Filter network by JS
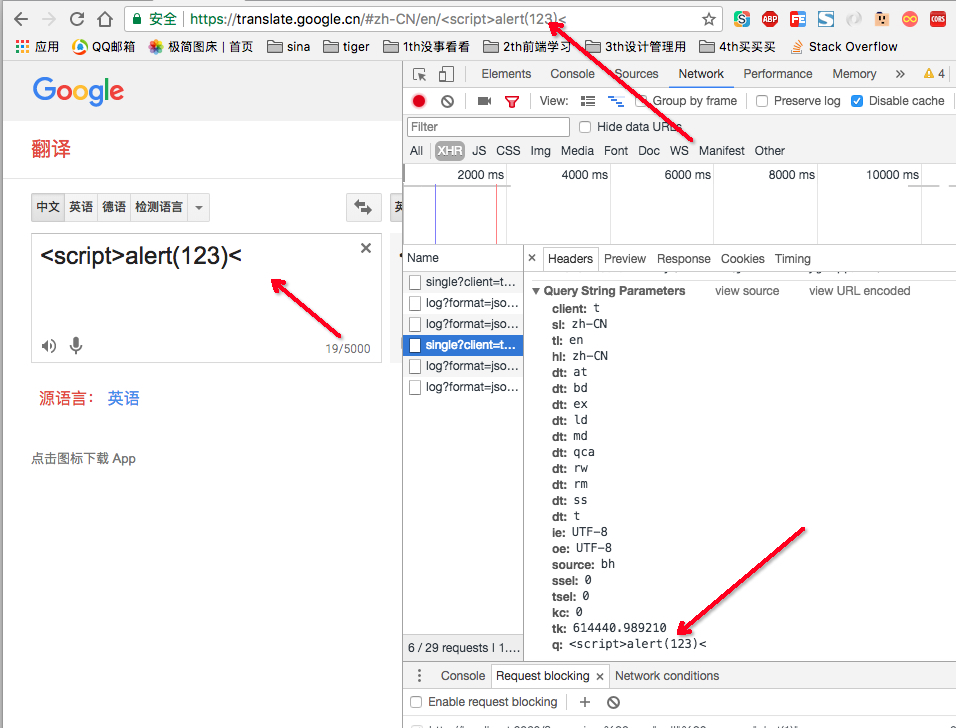This screenshot has width=956, height=728. [x=479, y=151]
